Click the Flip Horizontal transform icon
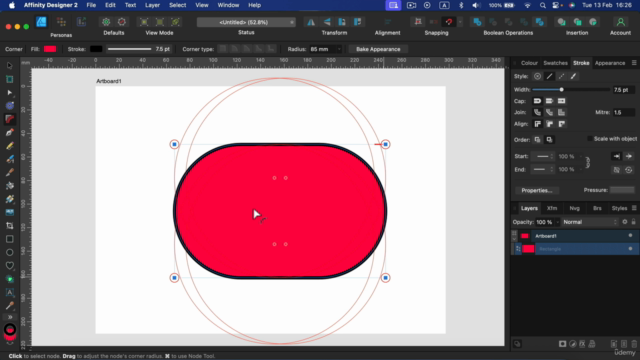The height and width of the screenshot is (360, 640). (x=311, y=22)
